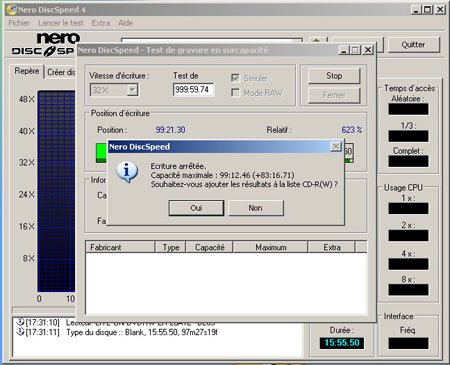Toggle the Simuler checkbox

click(235, 78)
